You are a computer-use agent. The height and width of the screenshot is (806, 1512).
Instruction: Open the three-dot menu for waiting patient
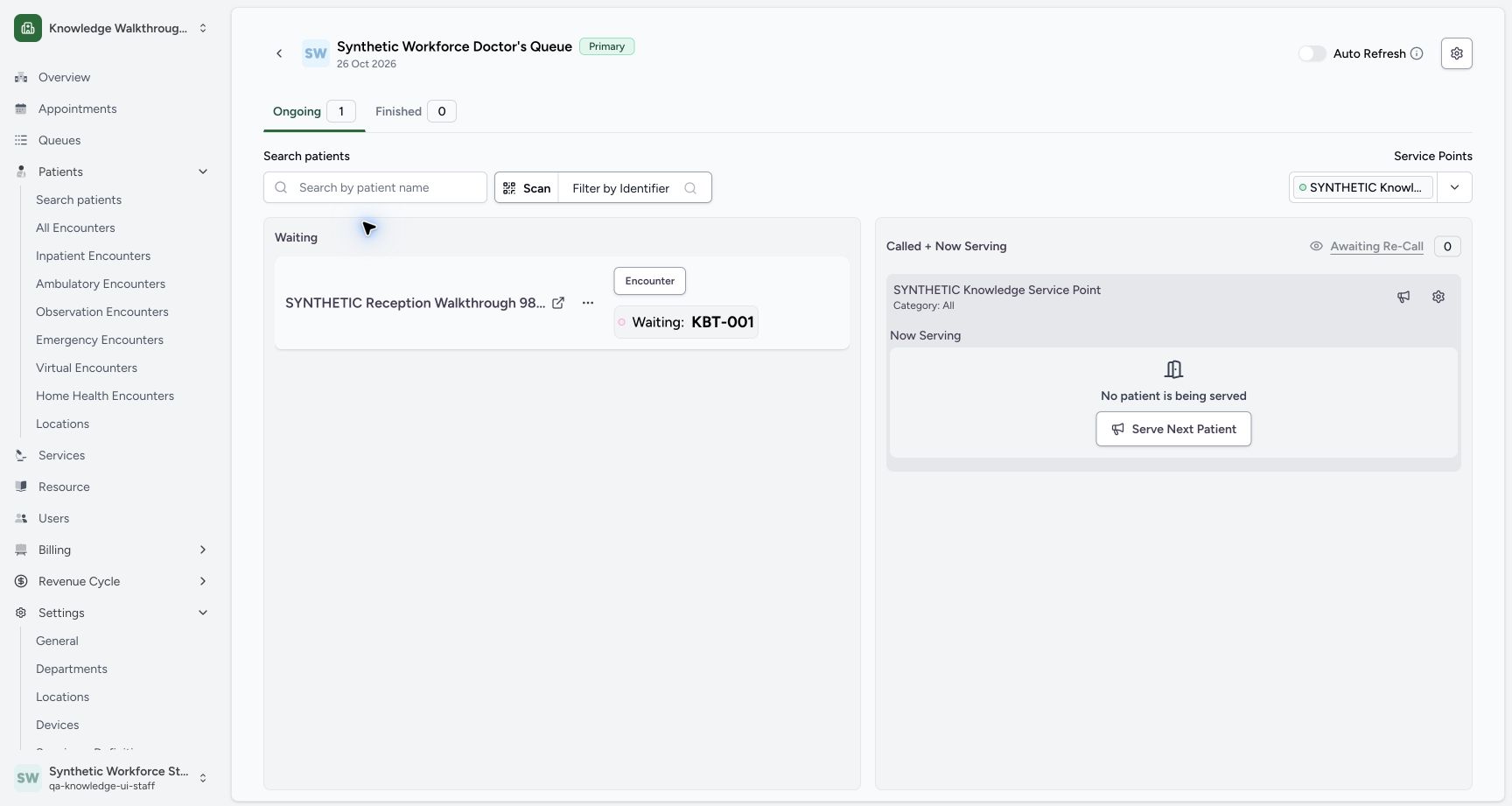[588, 303]
